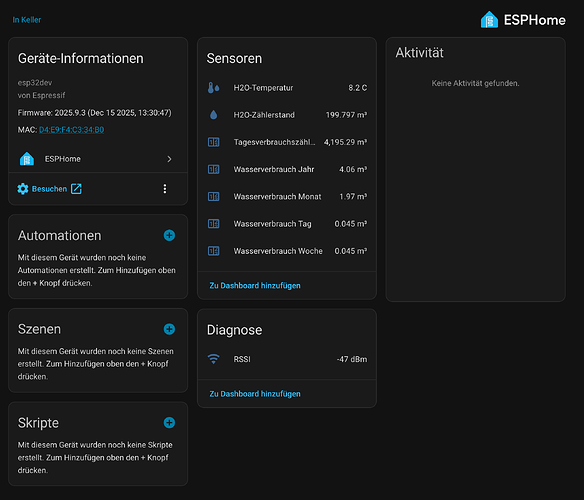This screenshot has width=584, height=500.
Task: Click the 'Keine Aktivität gefunden.' message
Action: coord(475,83)
